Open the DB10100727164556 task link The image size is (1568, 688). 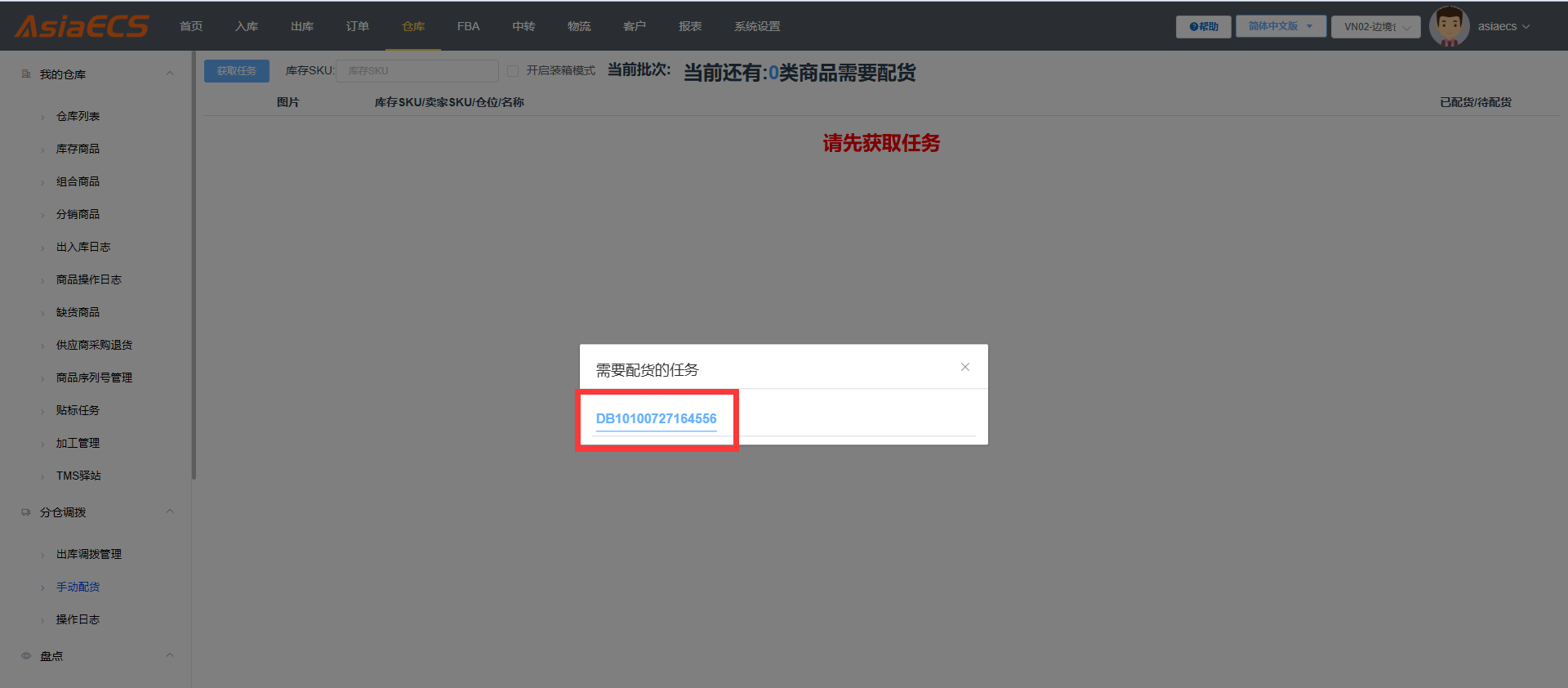(x=656, y=418)
